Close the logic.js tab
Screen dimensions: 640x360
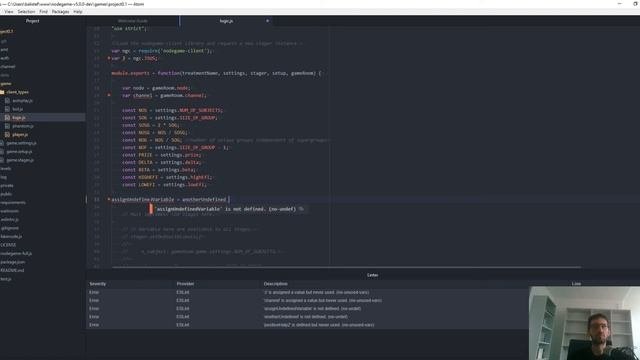(267, 21)
